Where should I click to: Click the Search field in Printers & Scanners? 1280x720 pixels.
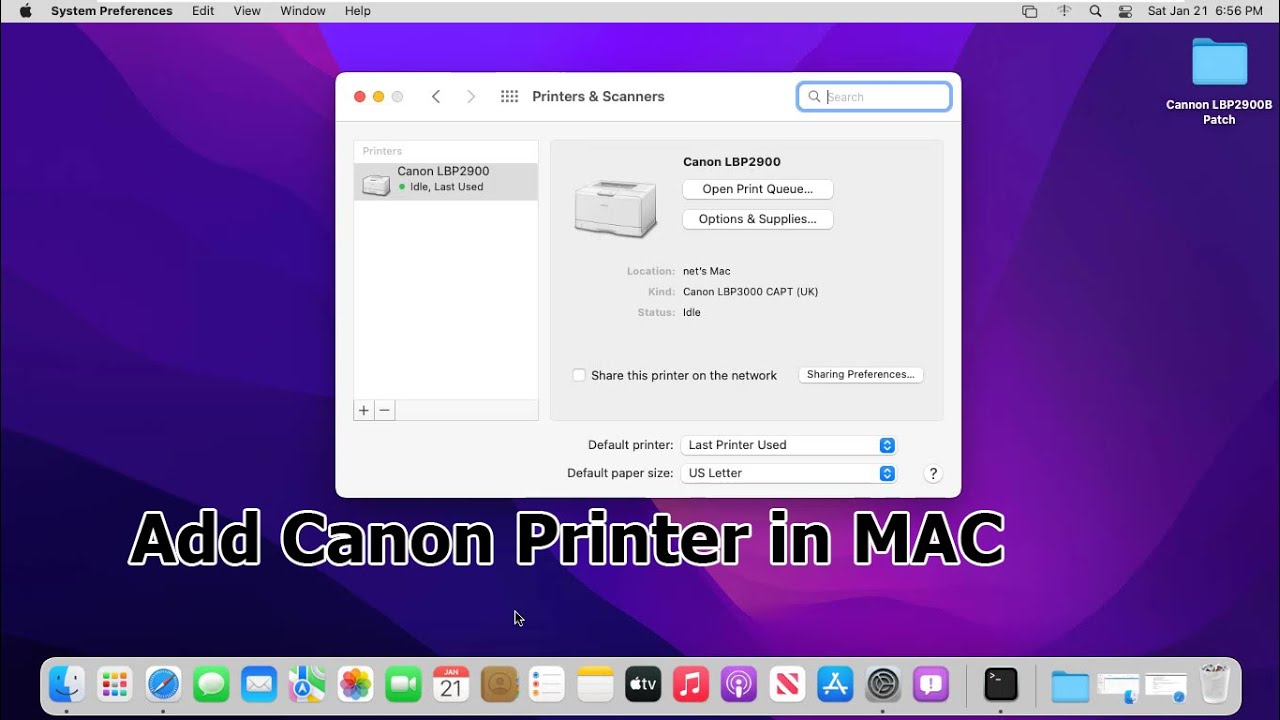pos(874,97)
